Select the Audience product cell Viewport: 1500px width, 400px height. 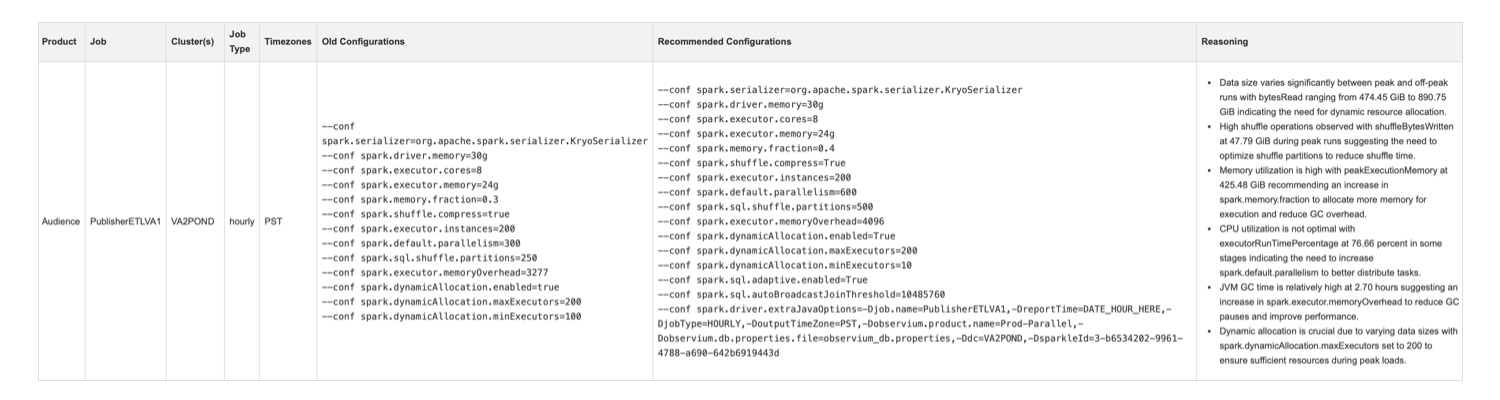coord(61,221)
